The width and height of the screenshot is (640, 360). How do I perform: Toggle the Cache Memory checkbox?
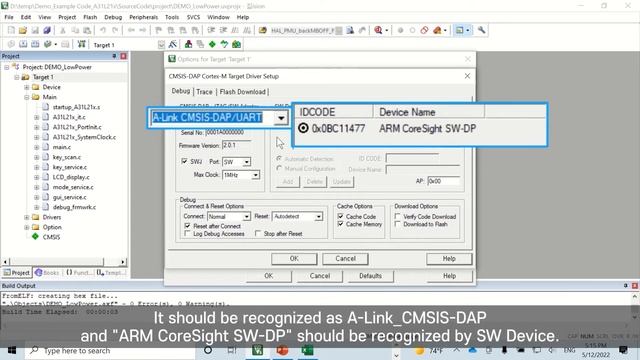(340, 224)
